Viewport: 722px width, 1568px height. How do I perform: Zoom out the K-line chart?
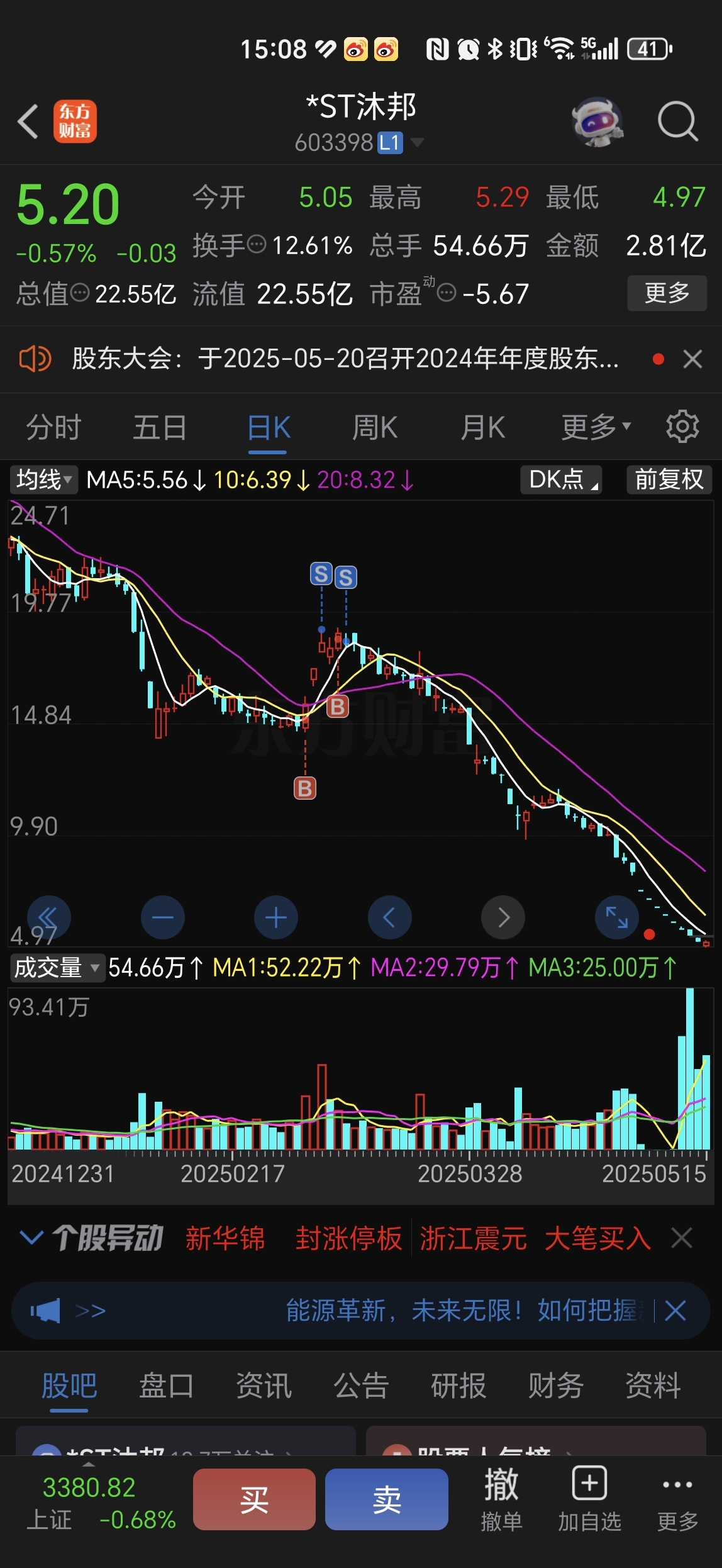click(x=162, y=917)
